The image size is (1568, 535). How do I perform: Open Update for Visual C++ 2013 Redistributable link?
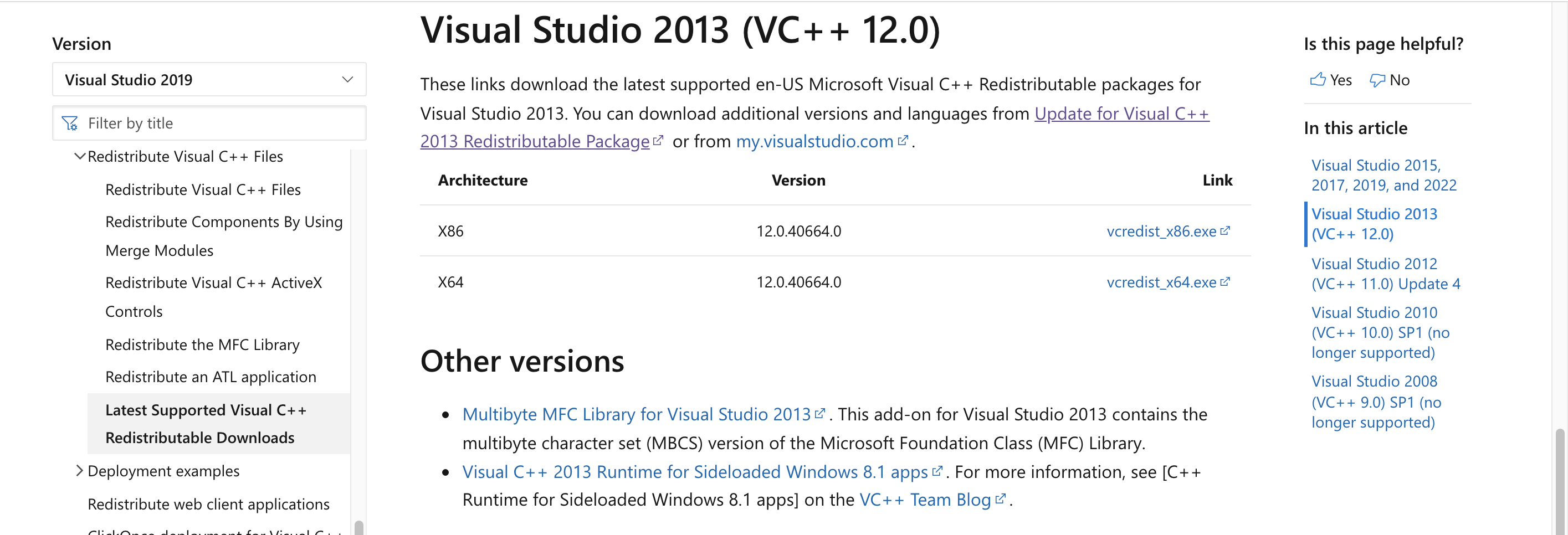click(1121, 114)
